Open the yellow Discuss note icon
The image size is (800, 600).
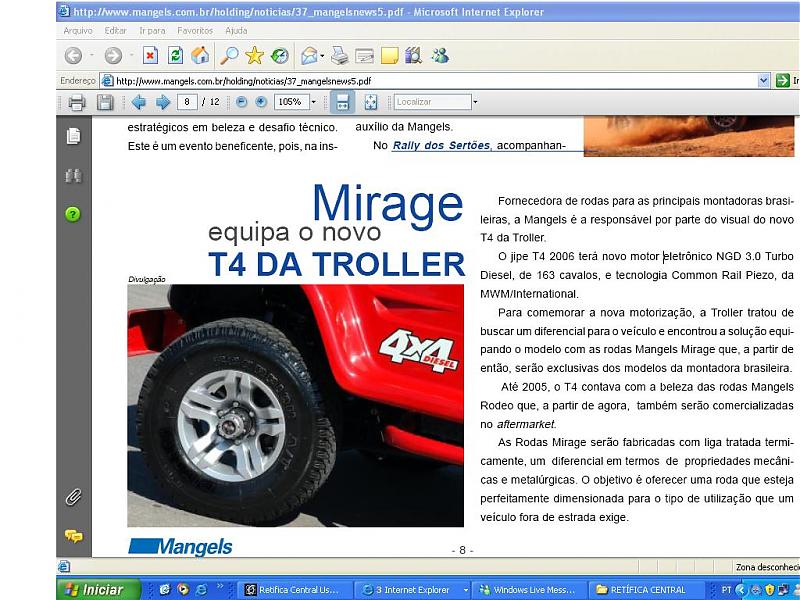389,56
